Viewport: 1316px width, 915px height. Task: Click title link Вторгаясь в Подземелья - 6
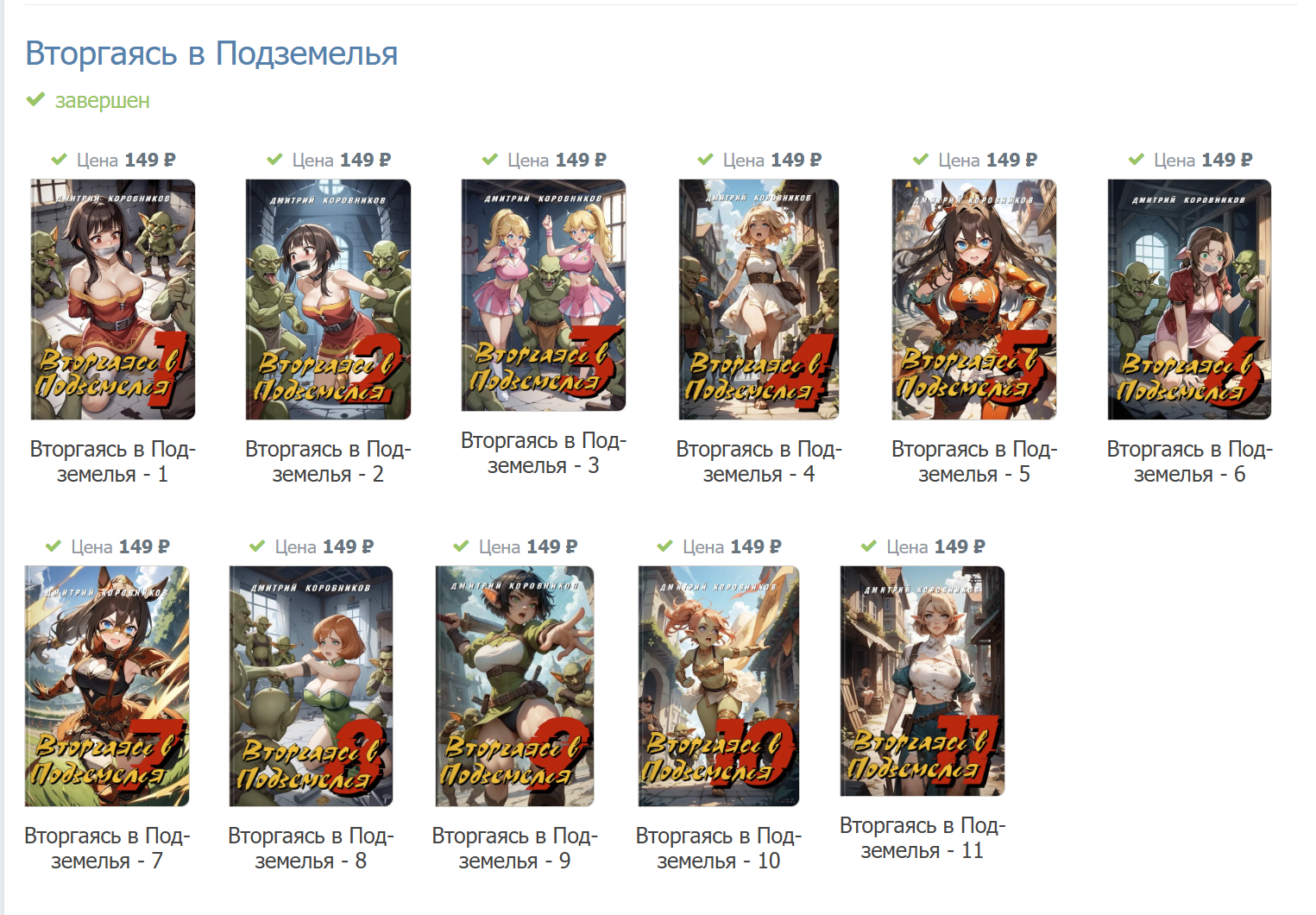pos(1190,462)
